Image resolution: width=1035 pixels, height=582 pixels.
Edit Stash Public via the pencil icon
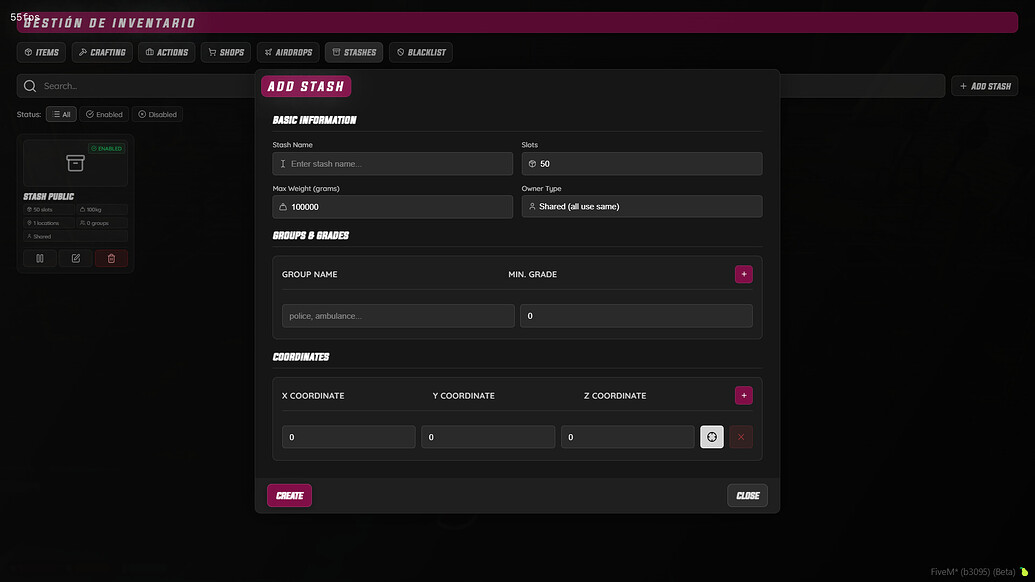click(x=75, y=258)
